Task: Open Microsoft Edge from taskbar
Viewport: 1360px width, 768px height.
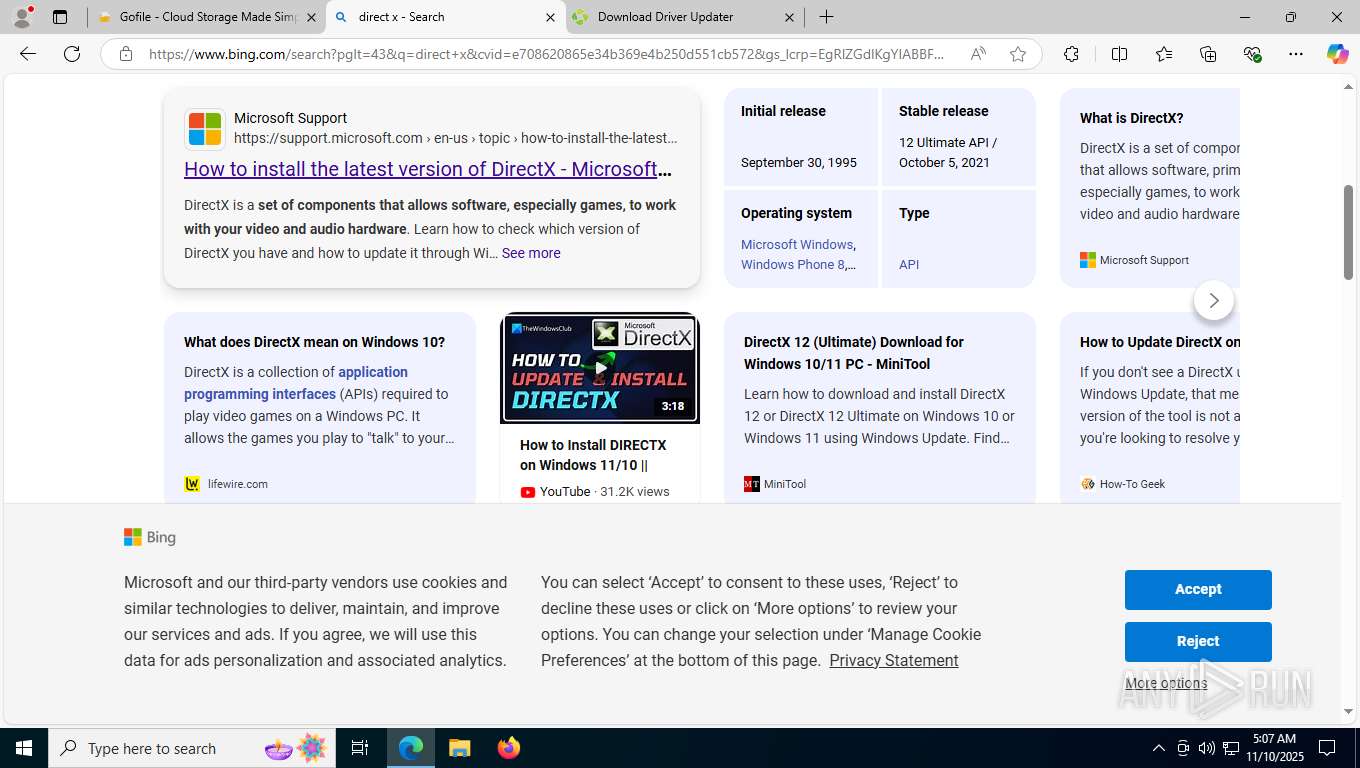Action: click(411, 748)
